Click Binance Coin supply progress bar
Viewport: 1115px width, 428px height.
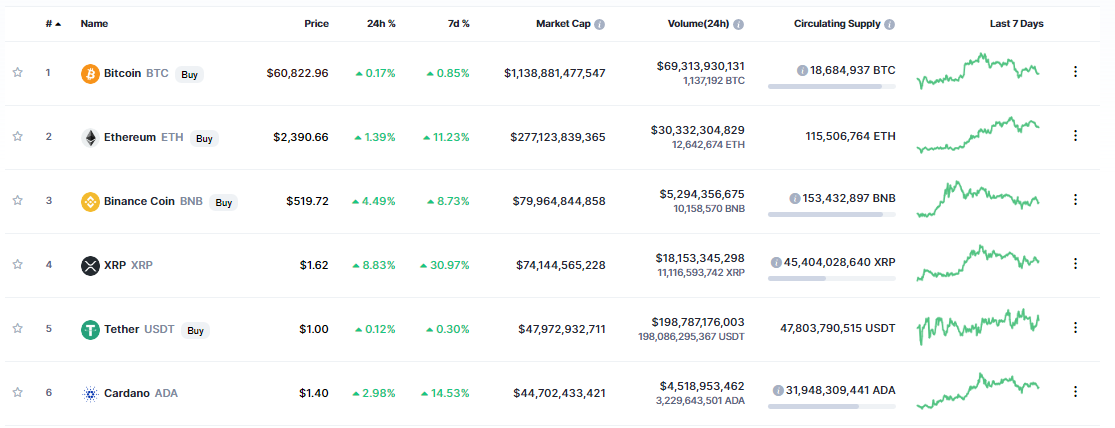click(831, 214)
